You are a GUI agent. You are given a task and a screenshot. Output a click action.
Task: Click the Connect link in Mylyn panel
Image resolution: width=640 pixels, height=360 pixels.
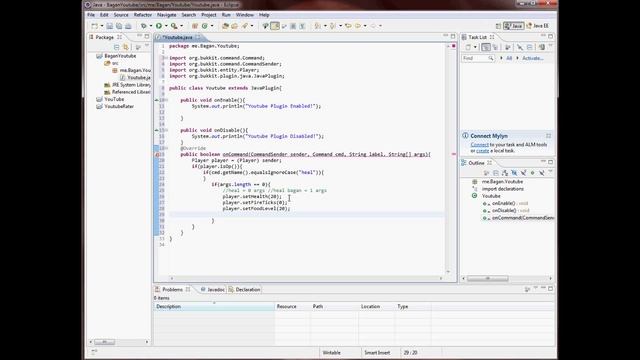click(x=479, y=144)
